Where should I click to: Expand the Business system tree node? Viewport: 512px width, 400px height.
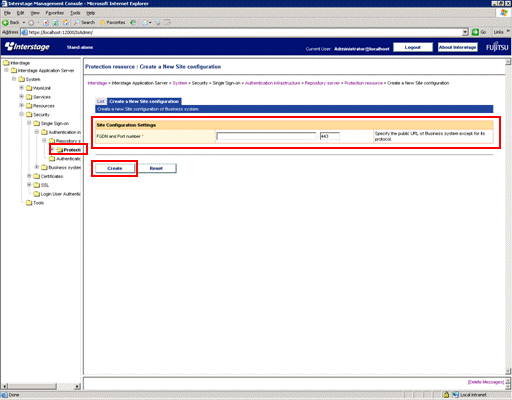point(37,167)
